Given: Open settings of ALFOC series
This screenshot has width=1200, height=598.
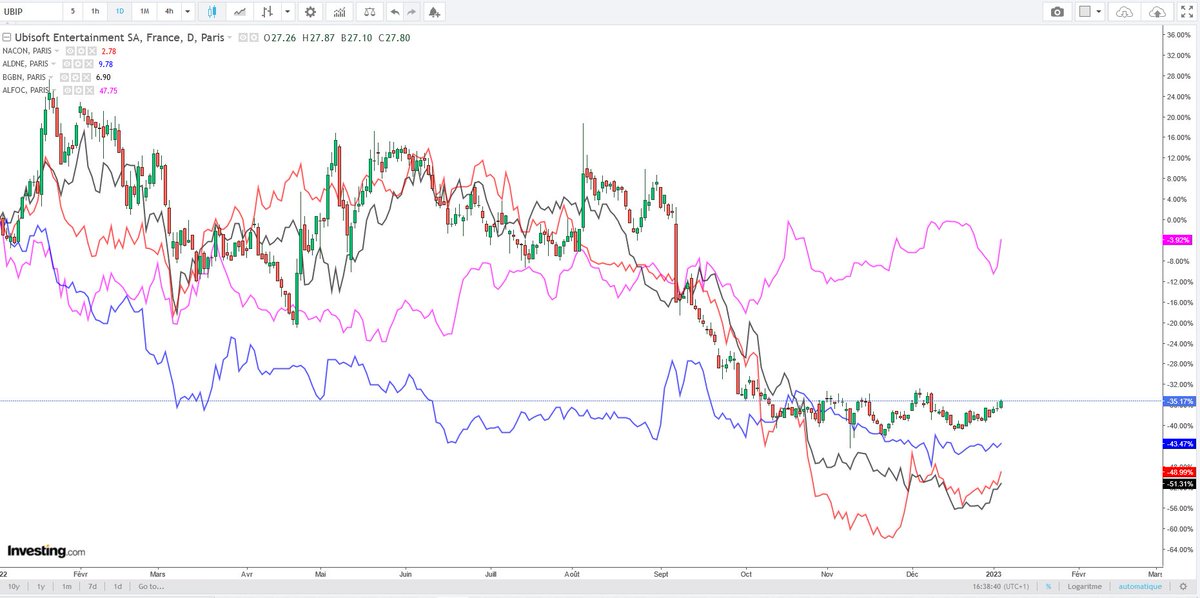Looking at the screenshot, I should pos(78,90).
